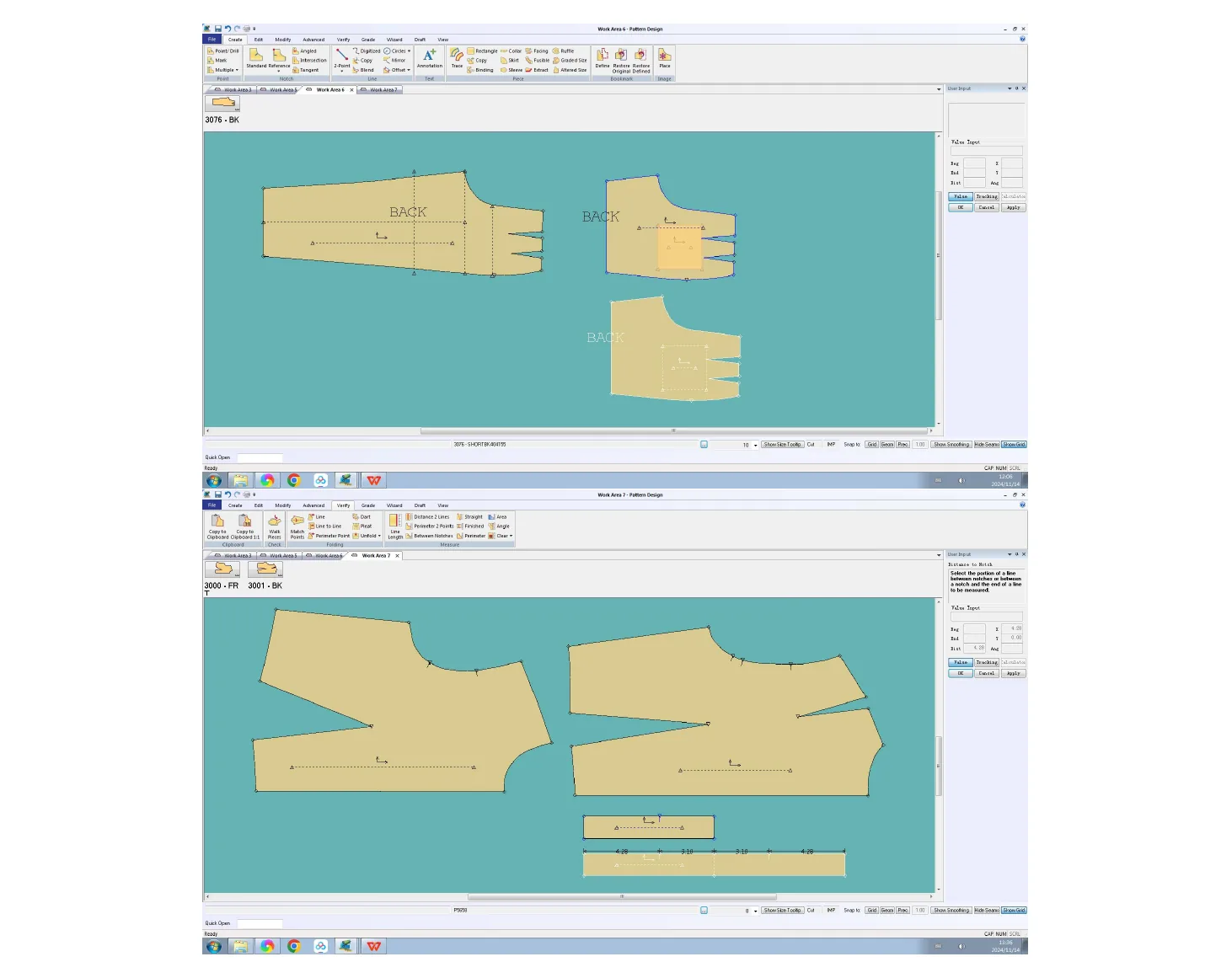
Task: Click Copy to Clipboard icon in Work Area 7 window
Action: tap(217, 526)
